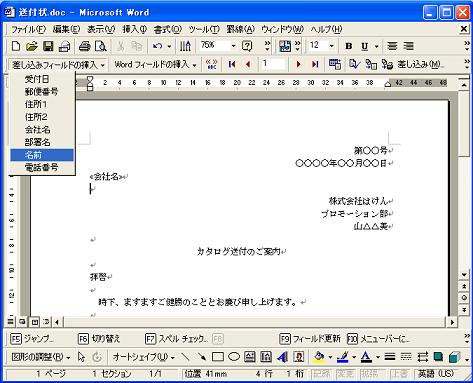The width and height of the screenshot is (473, 383).
Task: Select the drawing object pointer tool
Action: pos(81,357)
